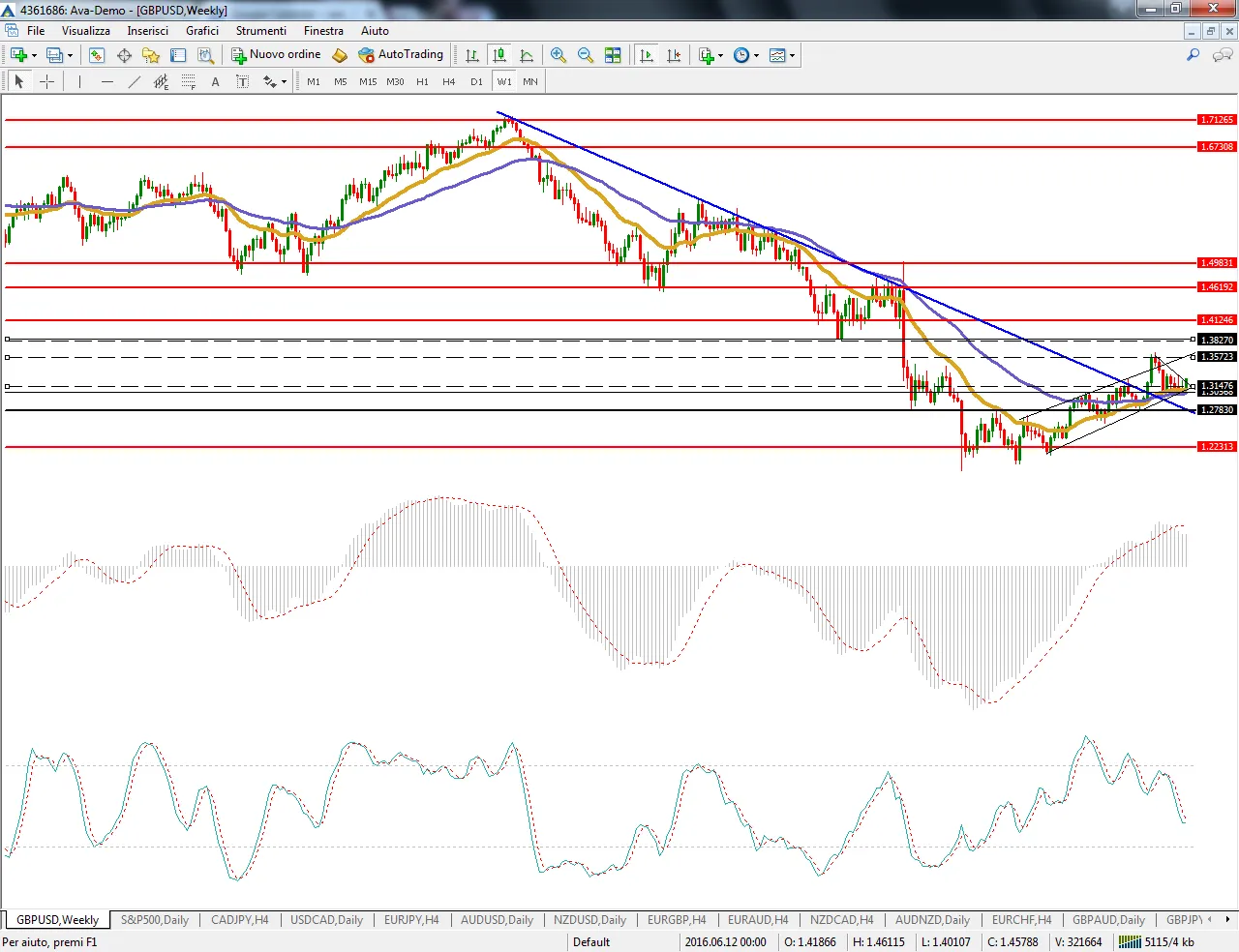The width and height of the screenshot is (1239, 952).
Task: Expand the Templates dropdown arrow
Action: tap(793, 55)
